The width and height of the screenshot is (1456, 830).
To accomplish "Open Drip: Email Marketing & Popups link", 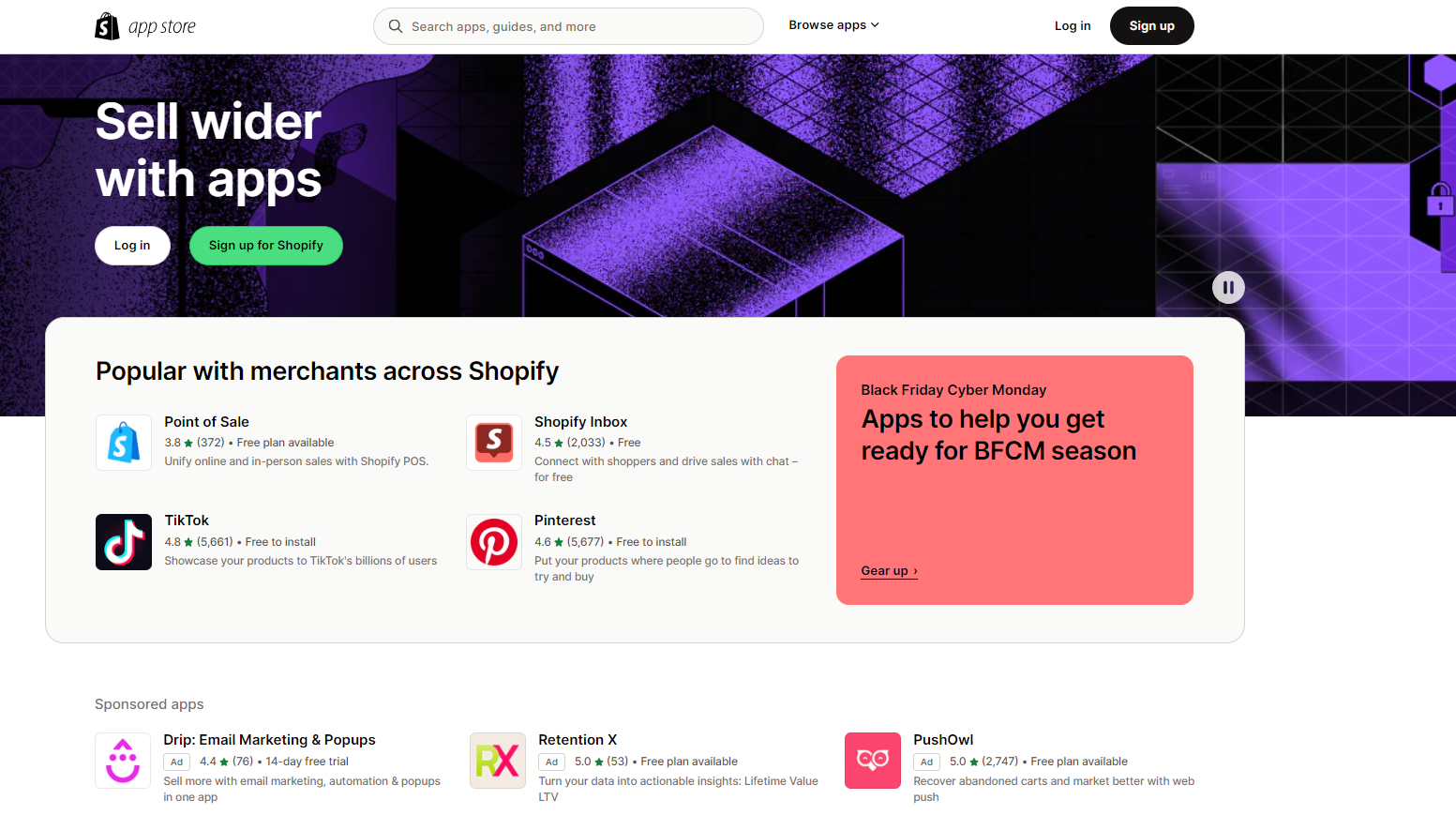I will click(269, 740).
